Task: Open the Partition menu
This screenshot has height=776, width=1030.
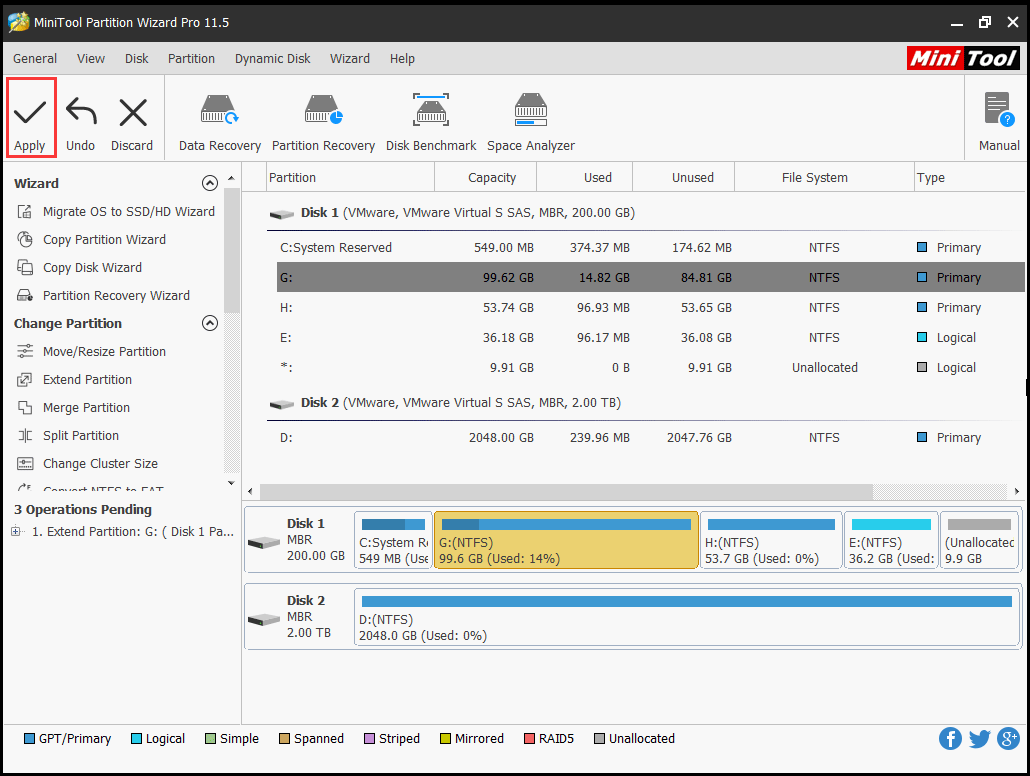Action: pyautogui.click(x=191, y=58)
